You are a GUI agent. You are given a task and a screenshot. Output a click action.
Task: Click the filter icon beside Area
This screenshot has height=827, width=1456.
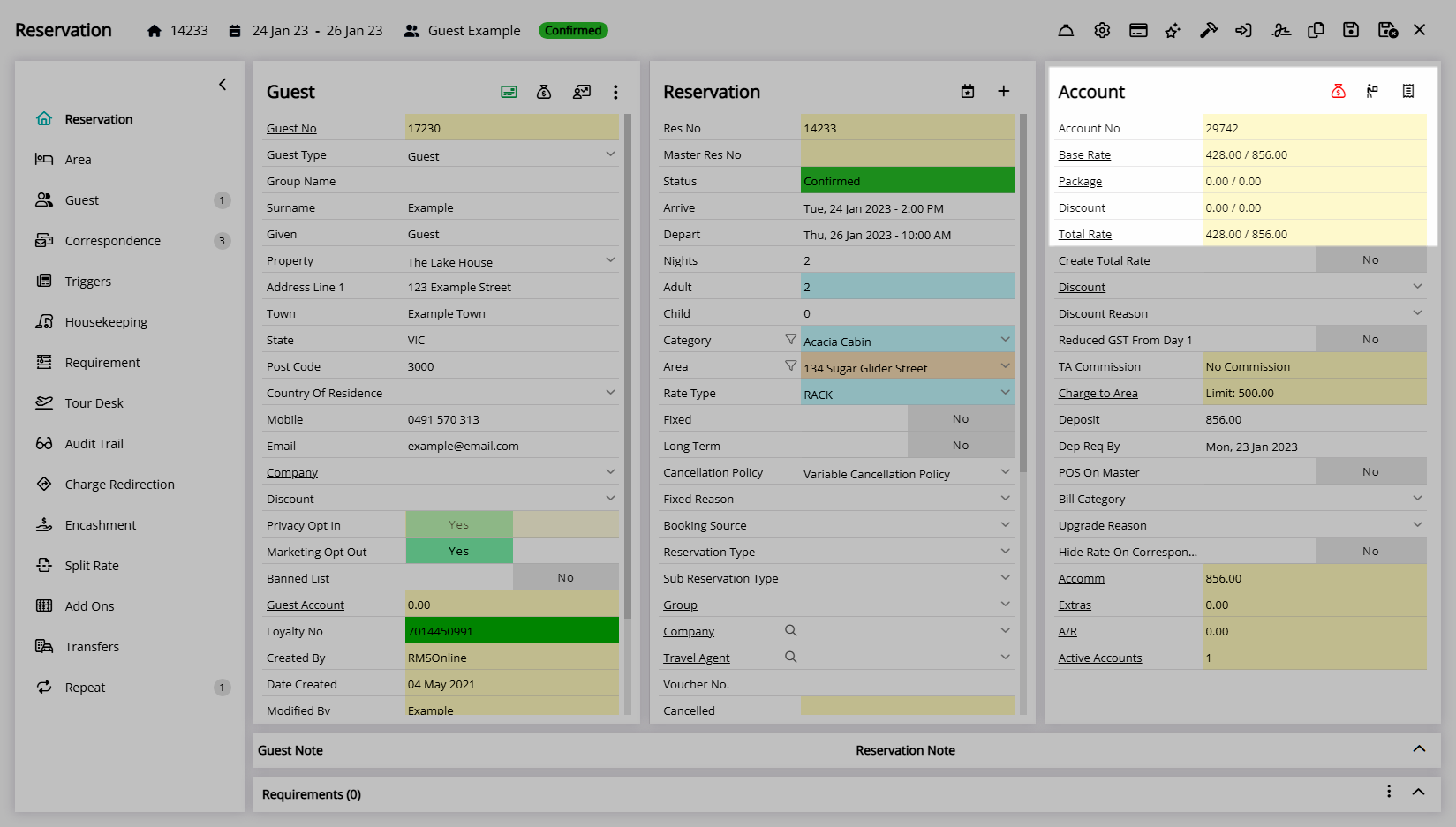click(791, 365)
